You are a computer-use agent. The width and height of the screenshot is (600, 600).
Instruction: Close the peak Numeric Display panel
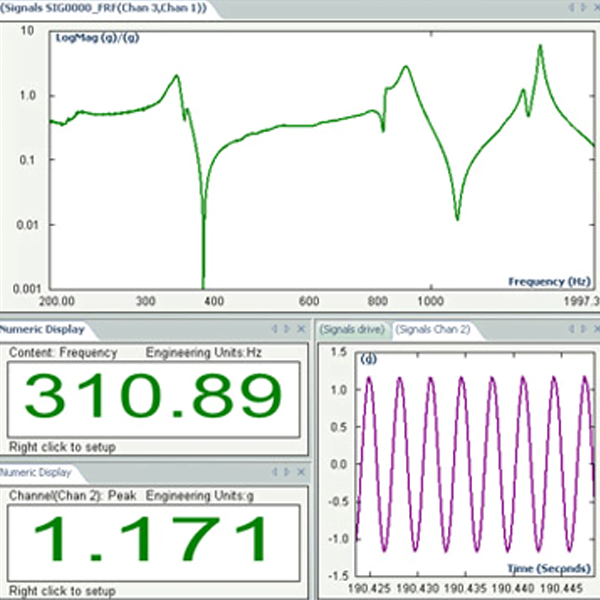pos(302,473)
